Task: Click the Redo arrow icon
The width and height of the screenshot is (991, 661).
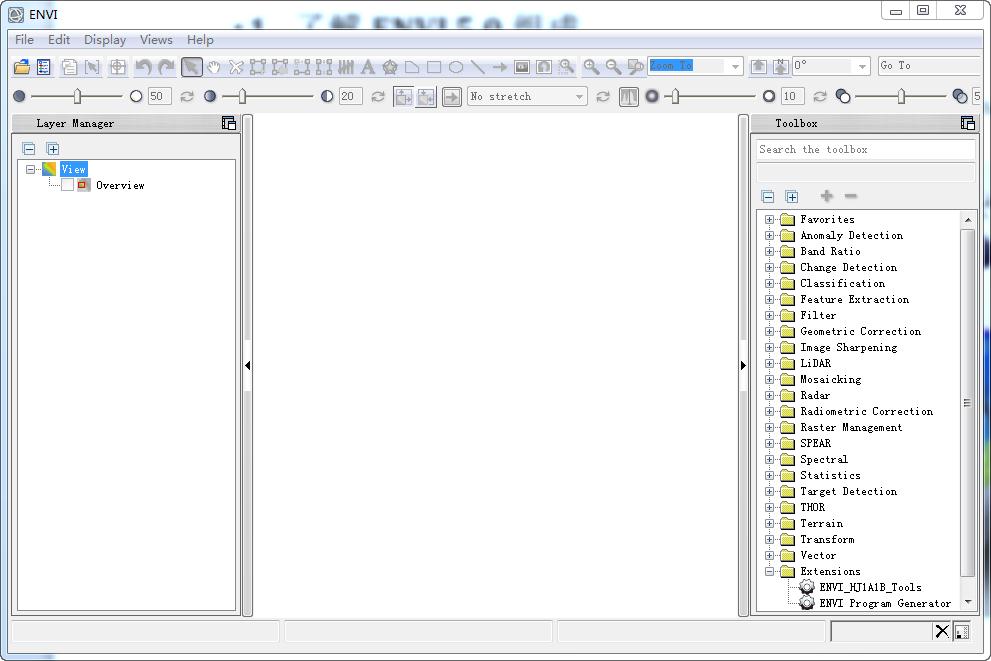Action: point(166,66)
